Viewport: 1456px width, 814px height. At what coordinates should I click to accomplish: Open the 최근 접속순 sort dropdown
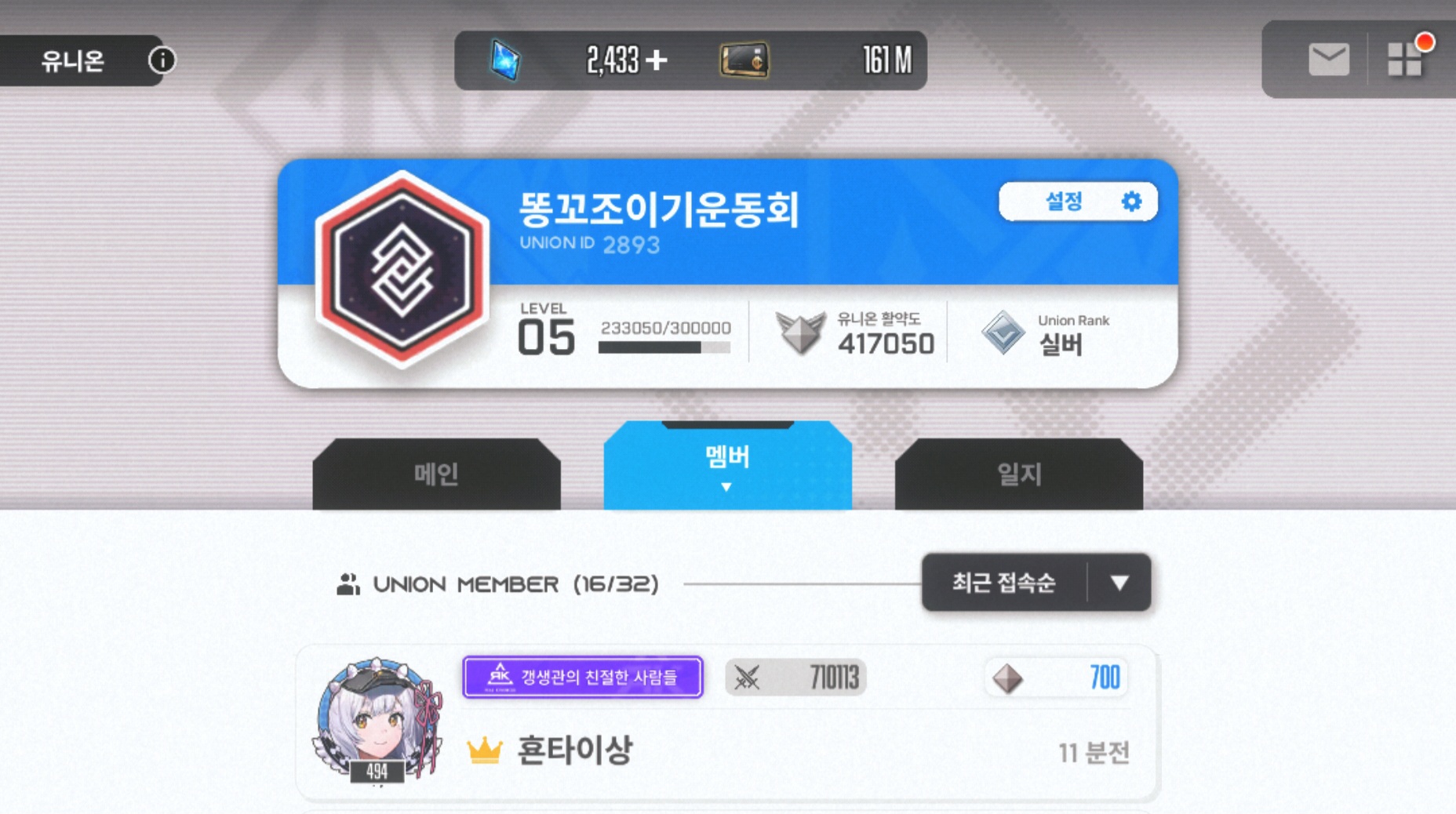[1036, 583]
